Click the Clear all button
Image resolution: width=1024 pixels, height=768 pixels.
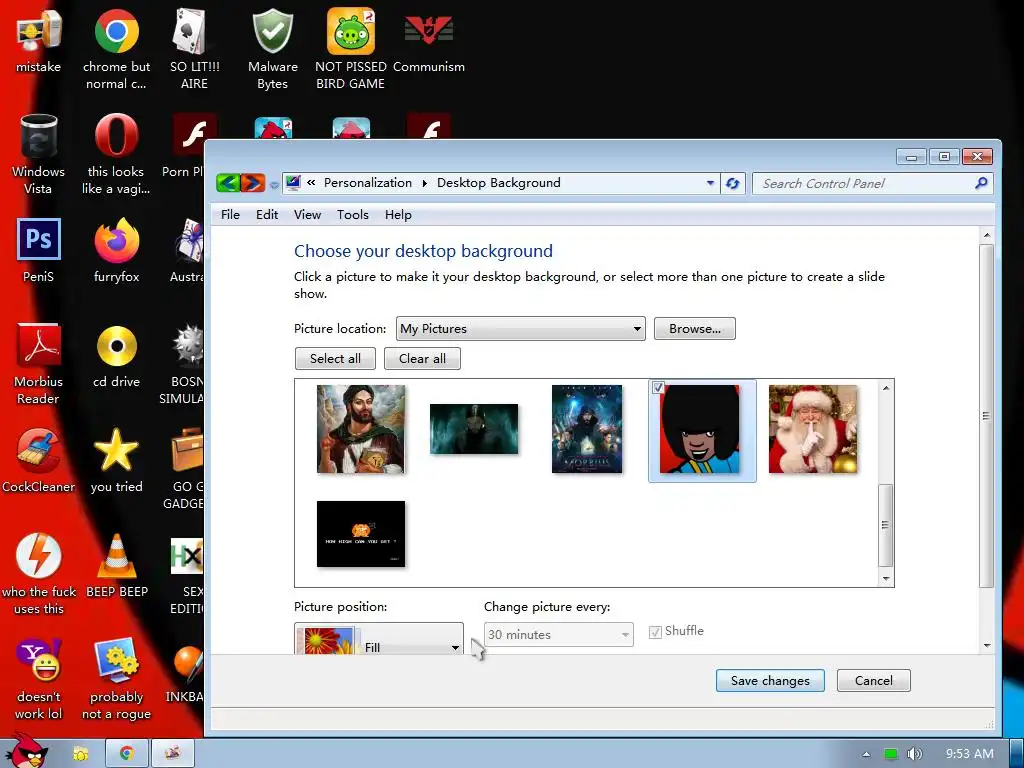click(422, 359)
